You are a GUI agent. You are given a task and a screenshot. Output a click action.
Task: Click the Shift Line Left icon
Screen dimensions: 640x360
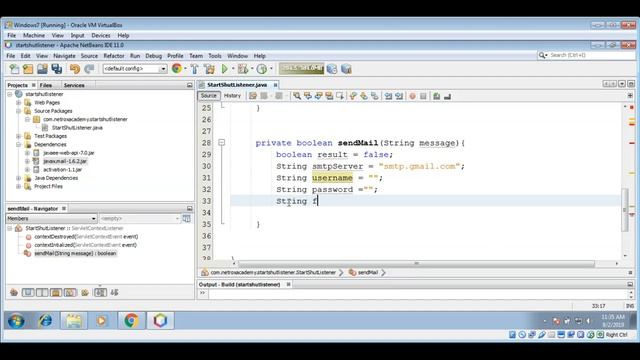click(388, 96)
